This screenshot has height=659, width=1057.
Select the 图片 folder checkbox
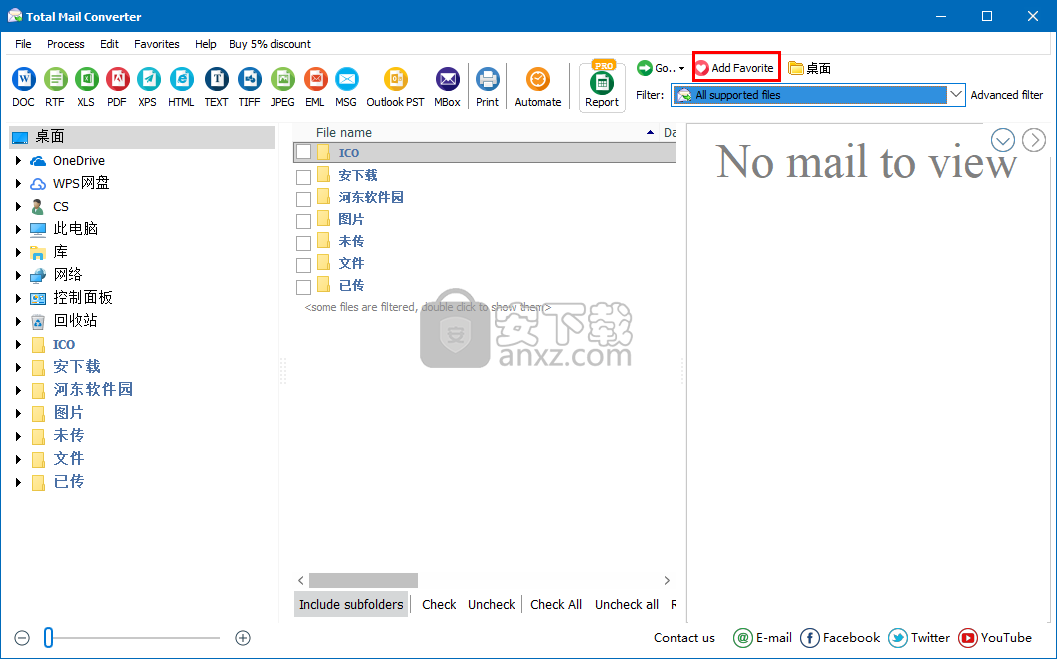click(x=303, y=220)
